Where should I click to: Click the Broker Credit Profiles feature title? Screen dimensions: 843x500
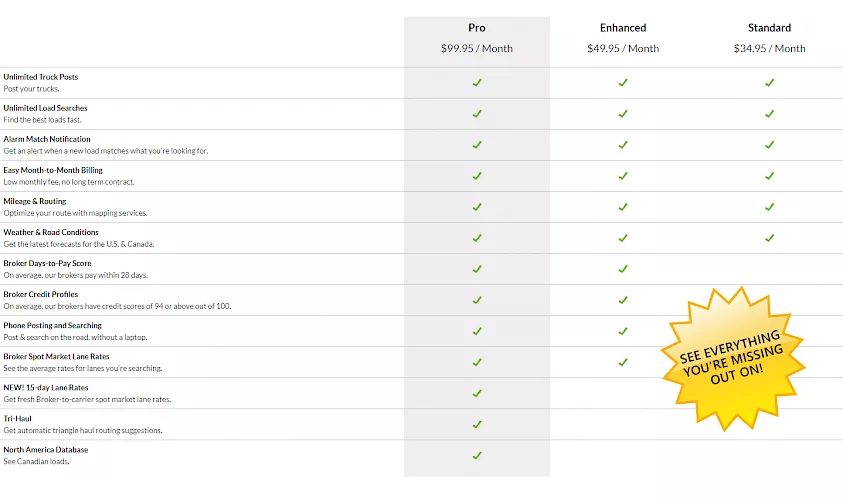pyautogui.click(x=41, y=295)
